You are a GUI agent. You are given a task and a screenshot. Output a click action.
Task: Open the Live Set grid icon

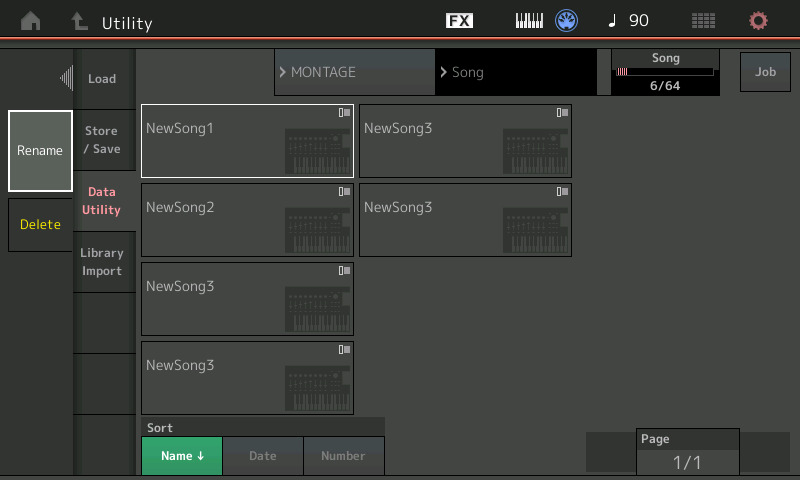pos(703,21)
